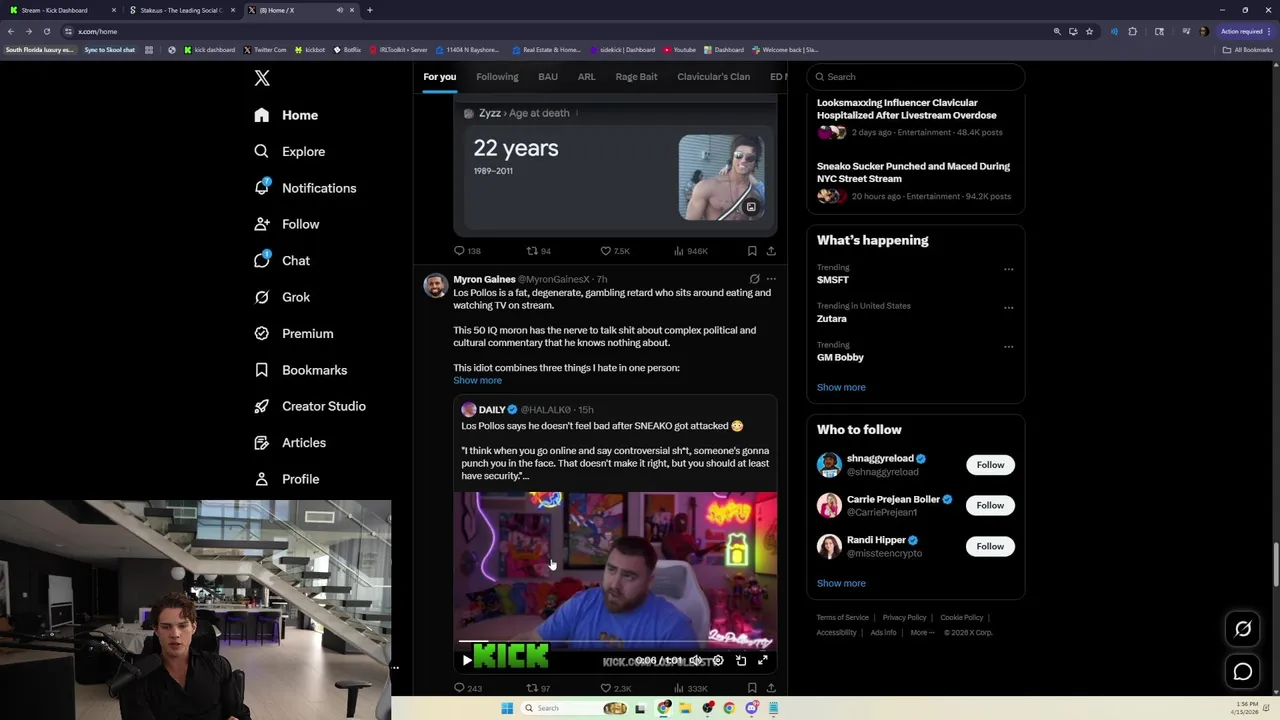Bookmark the Myron Gaines post
Viewport: 1280px width, 720px height.
752,688
